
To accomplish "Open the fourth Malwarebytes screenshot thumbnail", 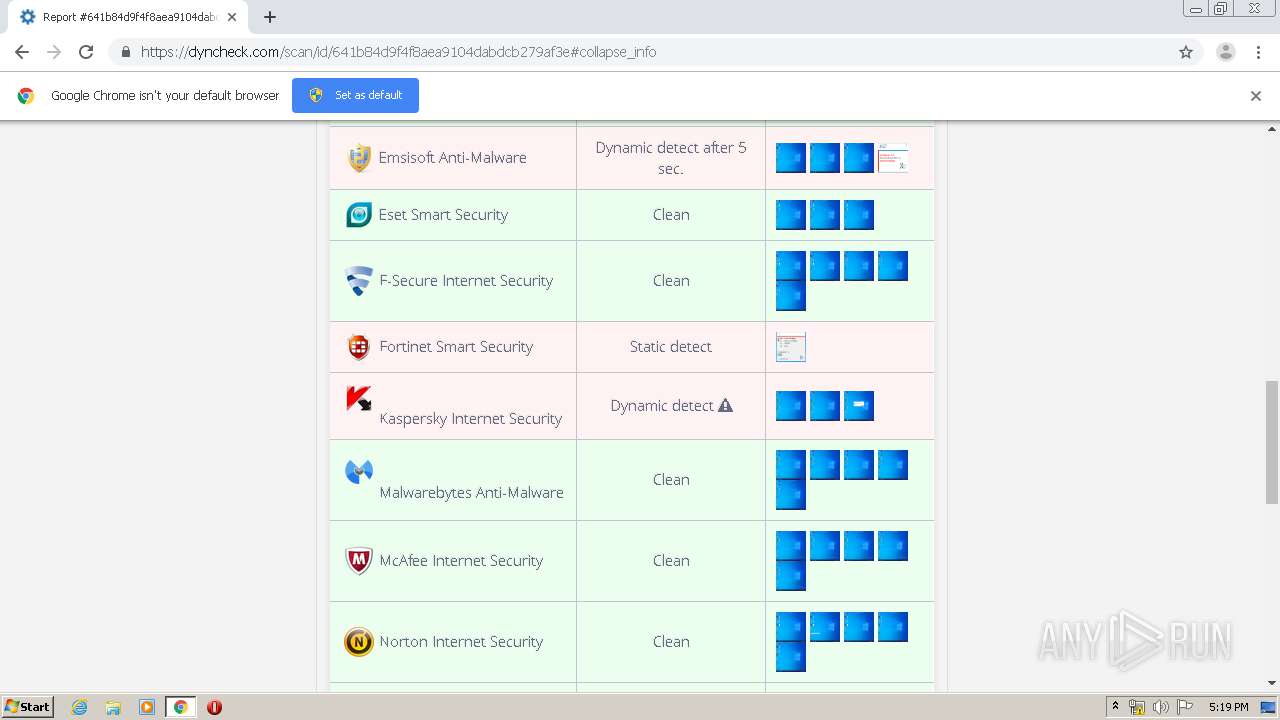I will 893,465.
